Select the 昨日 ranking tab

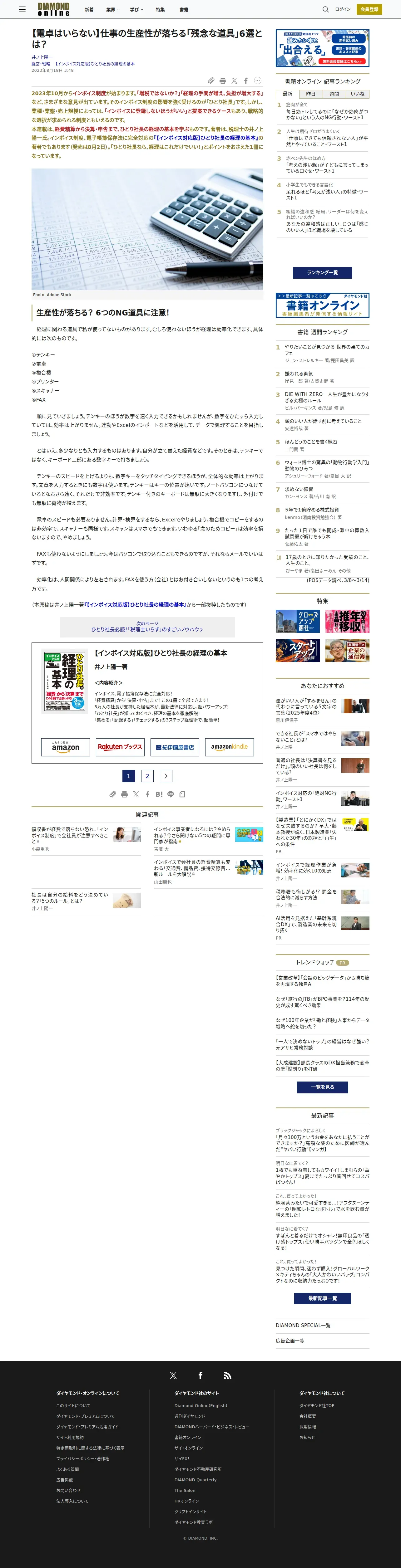[x=311, y=94]
